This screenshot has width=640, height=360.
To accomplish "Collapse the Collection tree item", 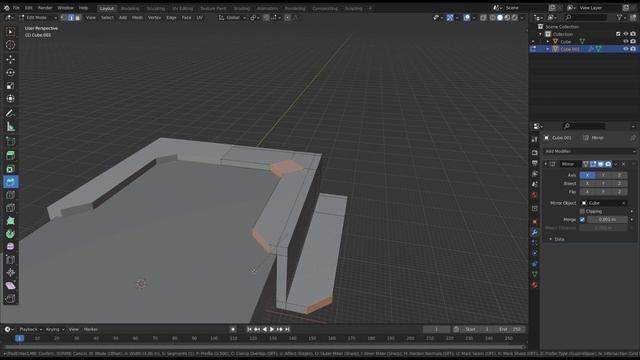I will click(540, 34).
